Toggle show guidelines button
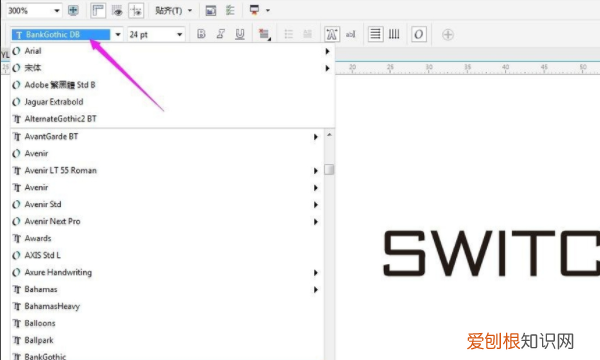The image size is (600, 360). click(136, 10)
